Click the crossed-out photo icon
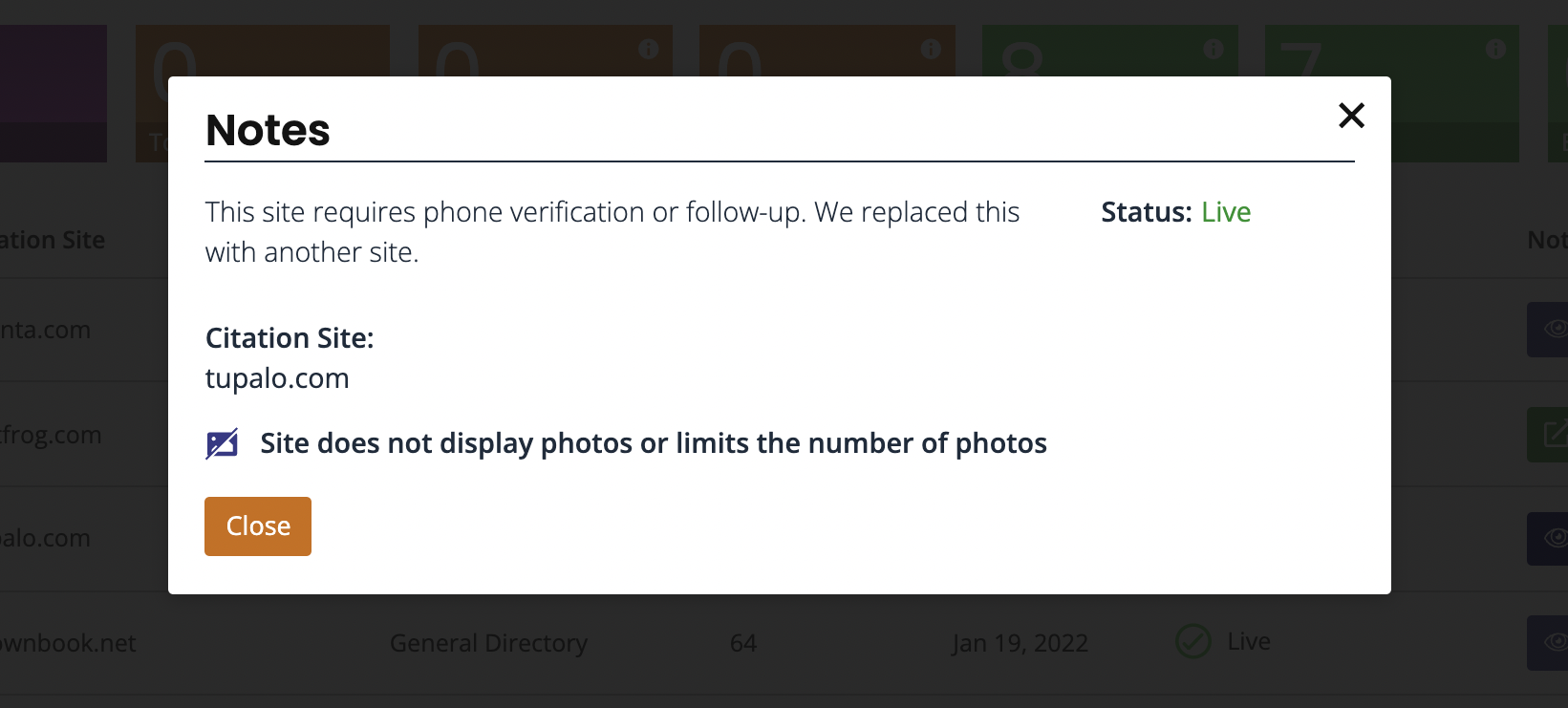The width and height of the screenshot is (1568, 708). tap(222, 443)
